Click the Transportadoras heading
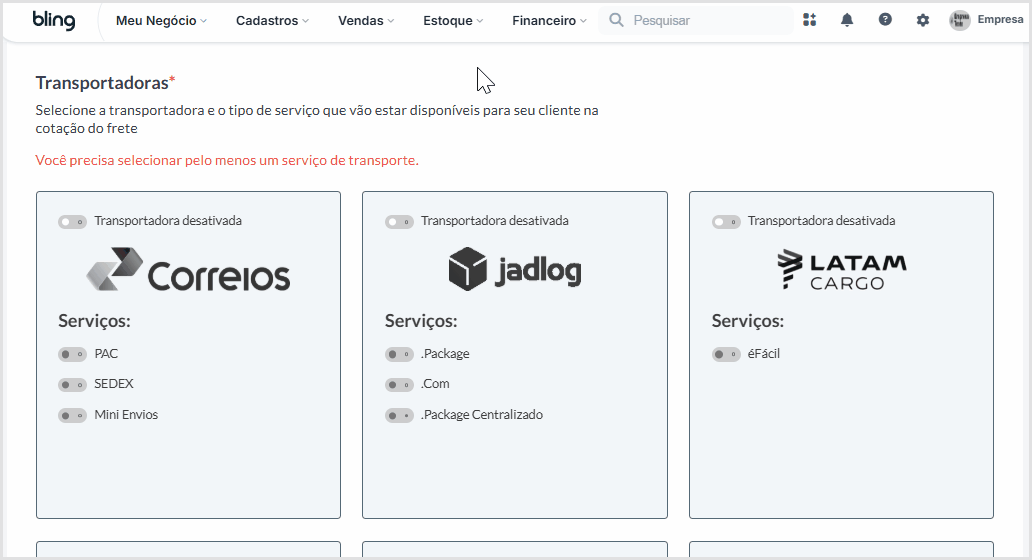1032x560 pixels. coord(102,83)
